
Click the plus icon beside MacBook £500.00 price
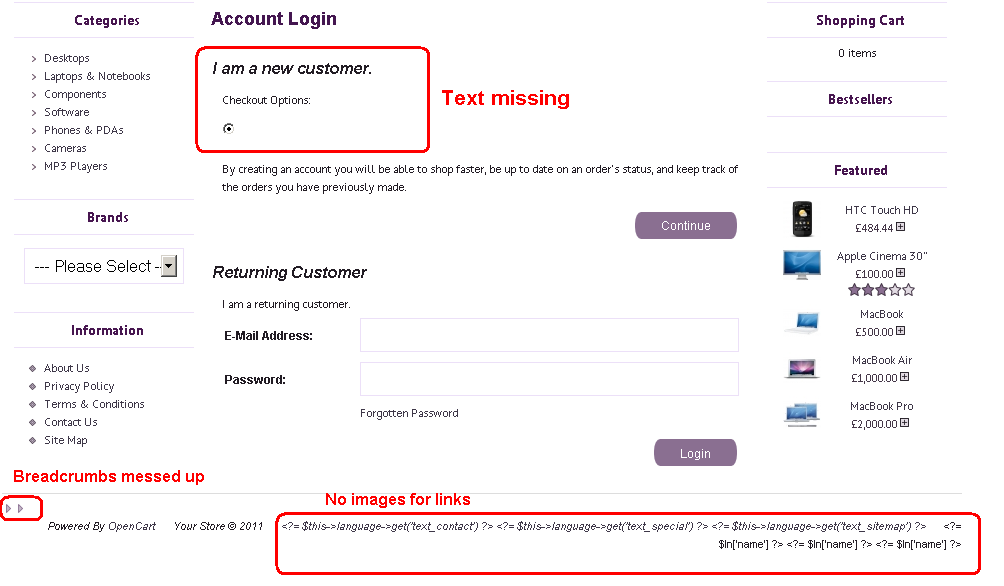coord(900,330)
